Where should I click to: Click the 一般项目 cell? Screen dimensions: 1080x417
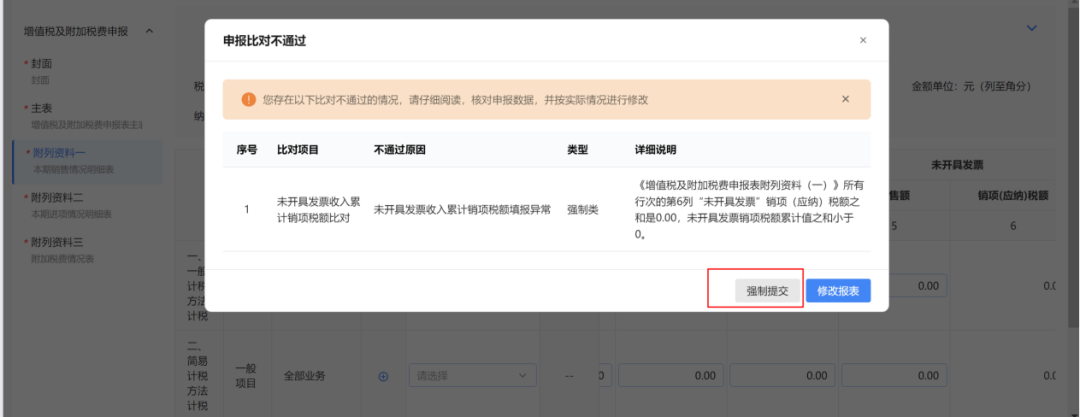point(246,376)
